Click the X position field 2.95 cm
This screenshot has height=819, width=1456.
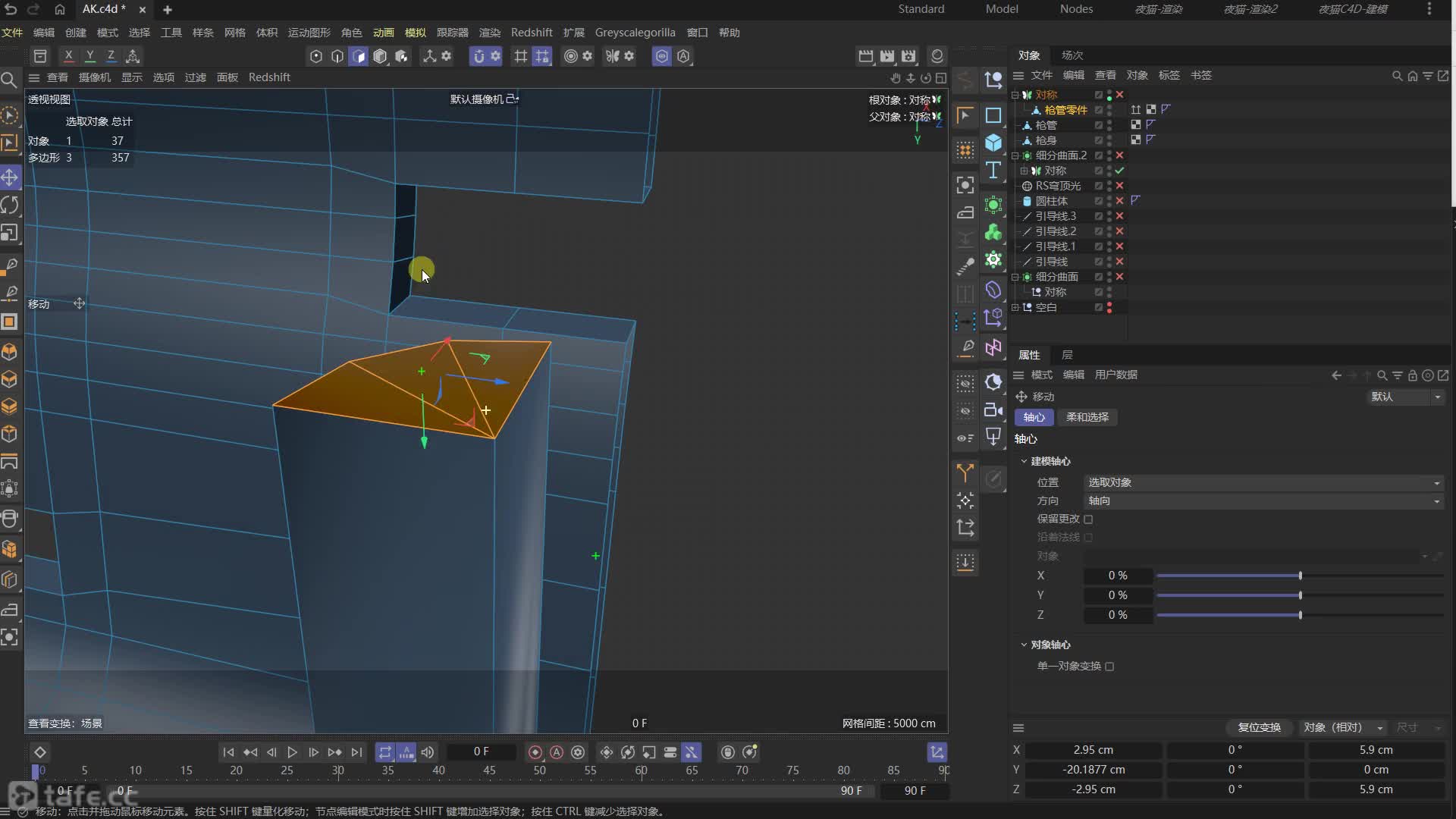tap(1093, 750)
